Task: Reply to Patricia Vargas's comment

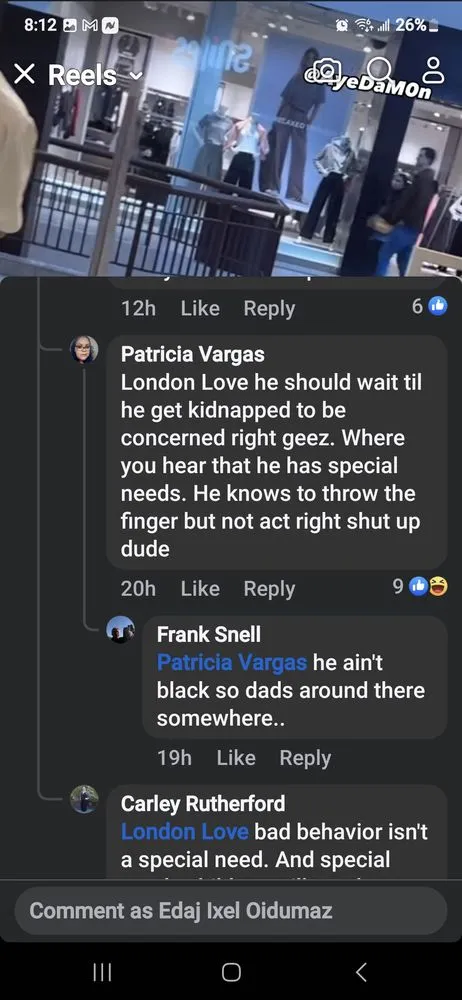Action: [x=269, y=589]
